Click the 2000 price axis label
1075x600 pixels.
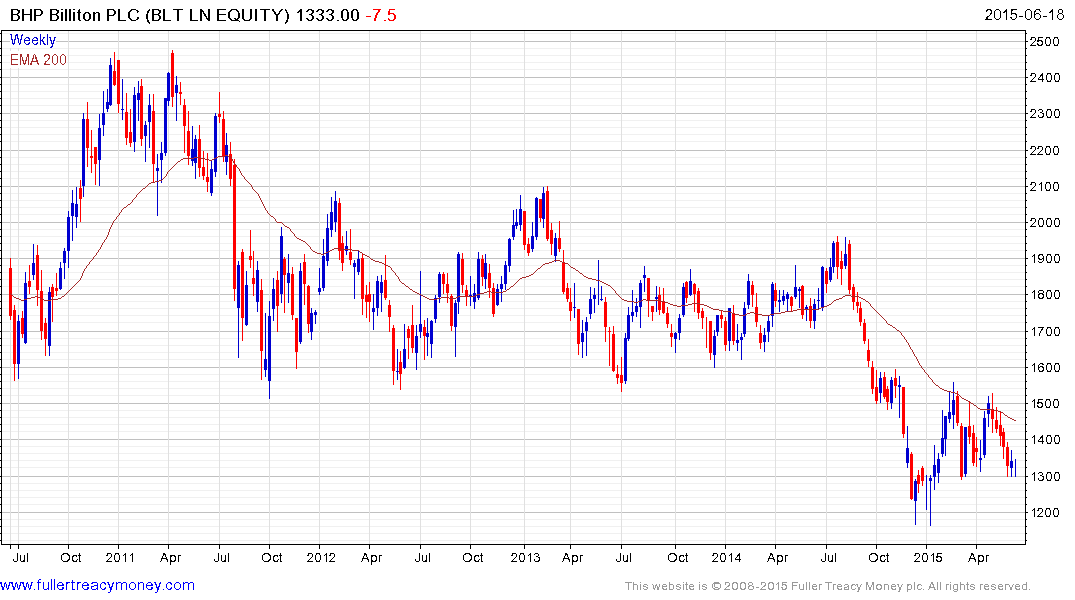click(x=1045, y=222)
